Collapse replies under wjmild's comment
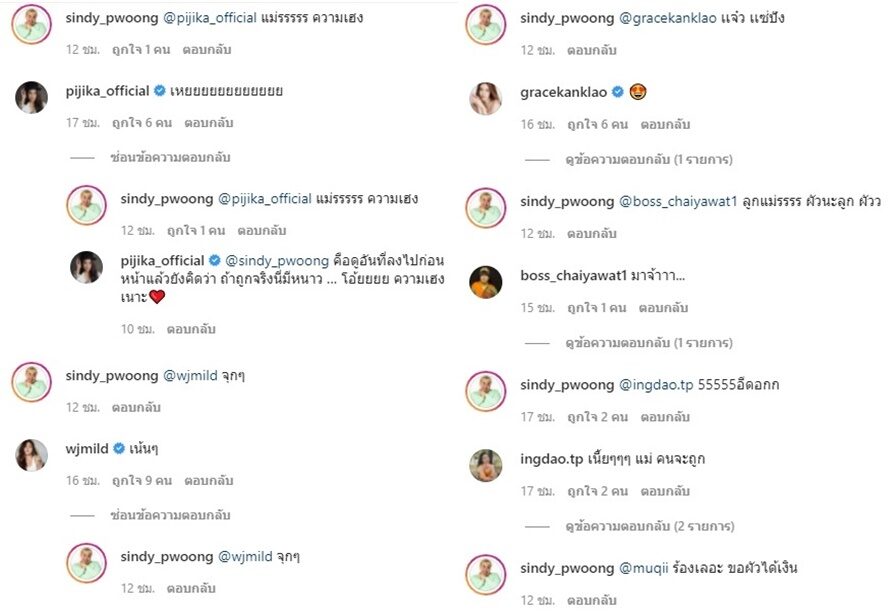 (170, 515)
